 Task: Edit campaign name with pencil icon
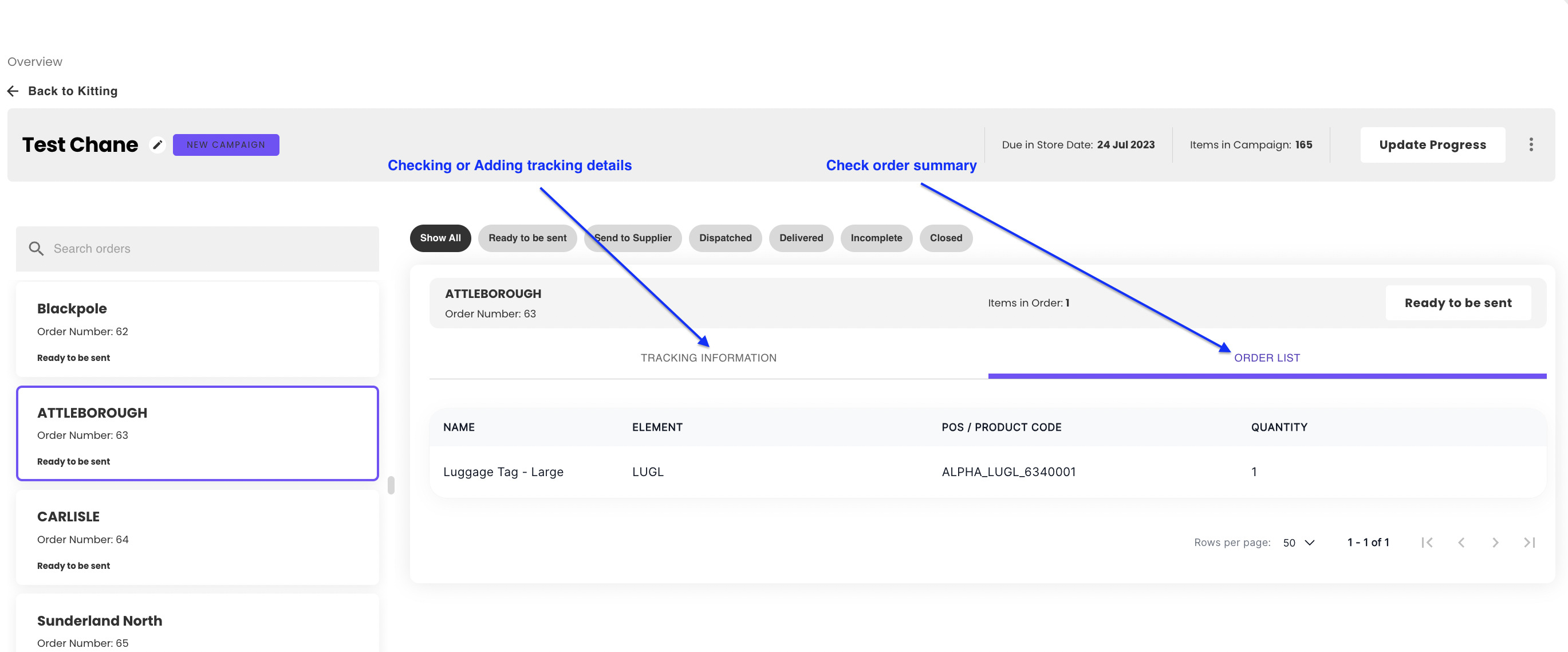[157, 145]
